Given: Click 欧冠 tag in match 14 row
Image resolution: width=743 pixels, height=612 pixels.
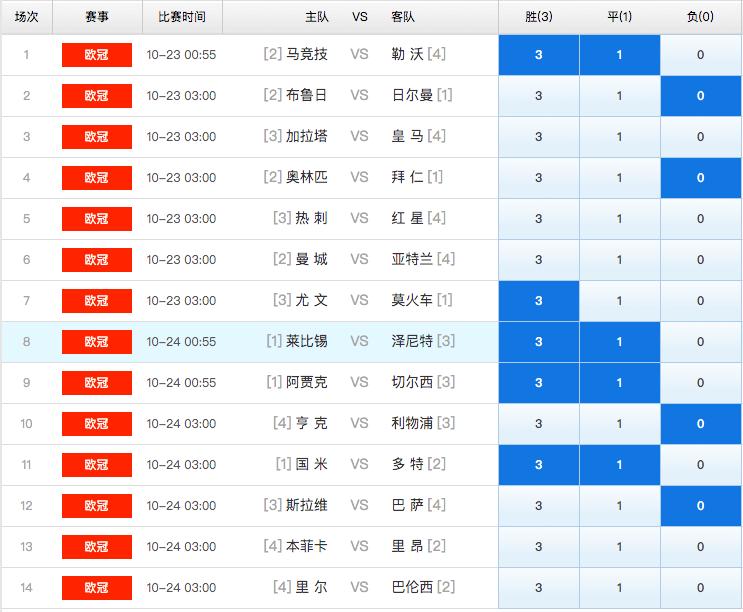Looking at the screenshot, I should 97,587.
